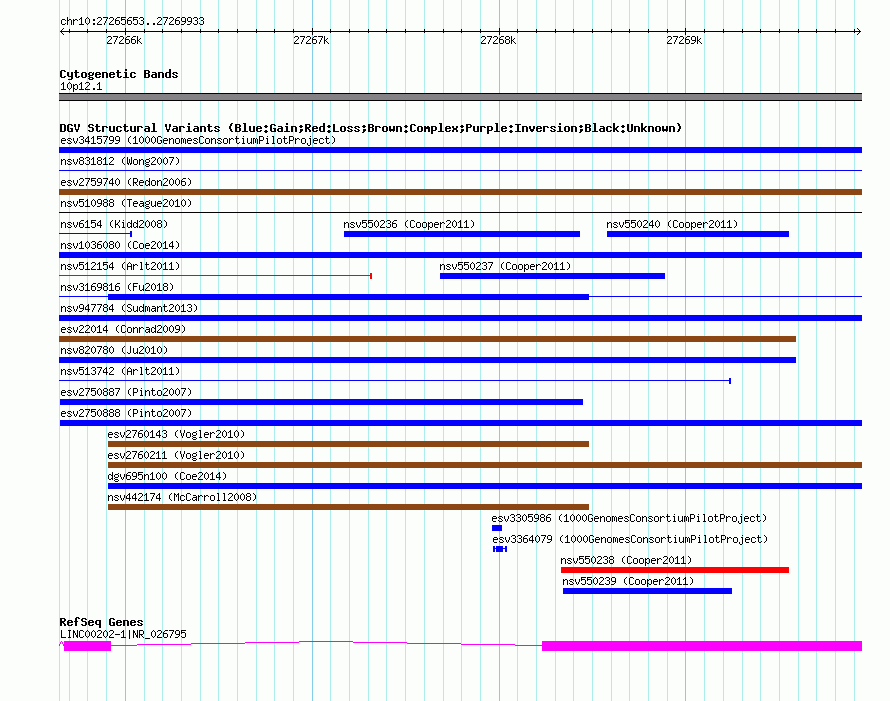The width and height of the screenshot is (890, 701).
Task: Select the blue nsv550240 gain bar
Action: click(698, 234)
